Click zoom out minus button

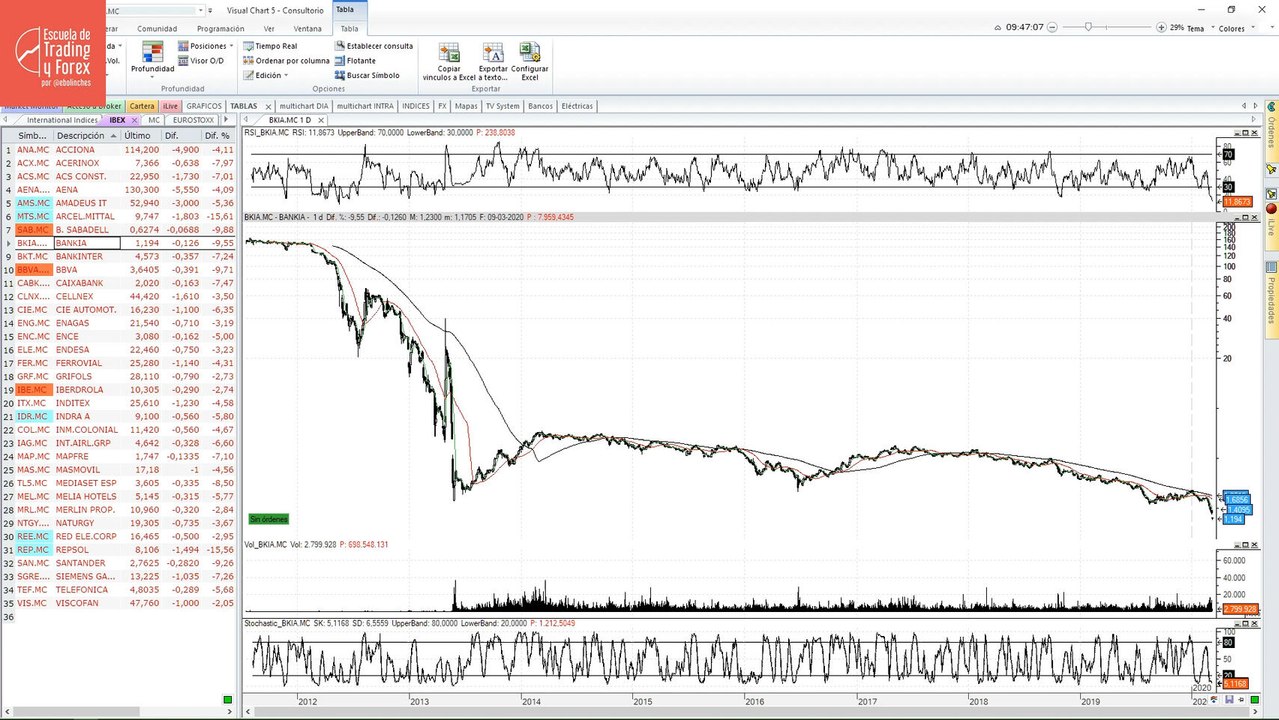coord(1054,27)
